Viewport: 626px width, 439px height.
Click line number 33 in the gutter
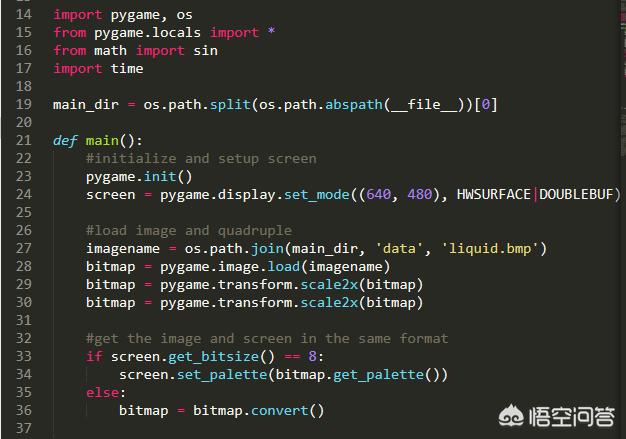point(25,356)
